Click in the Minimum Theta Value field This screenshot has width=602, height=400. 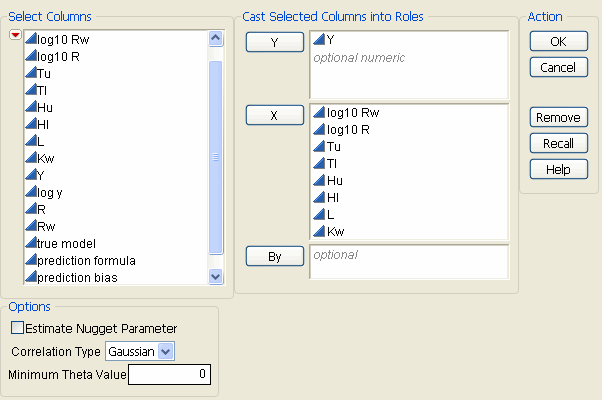point(169,375)
